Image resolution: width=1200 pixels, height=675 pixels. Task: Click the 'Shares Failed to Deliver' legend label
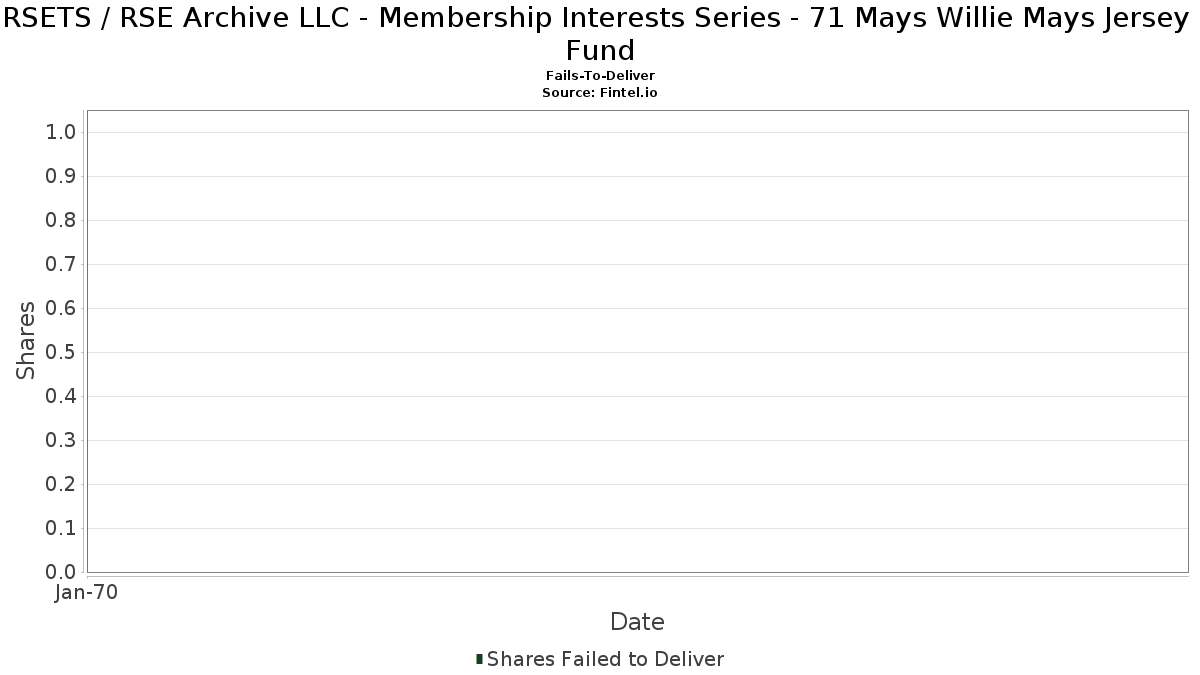(x=605, y=659)
